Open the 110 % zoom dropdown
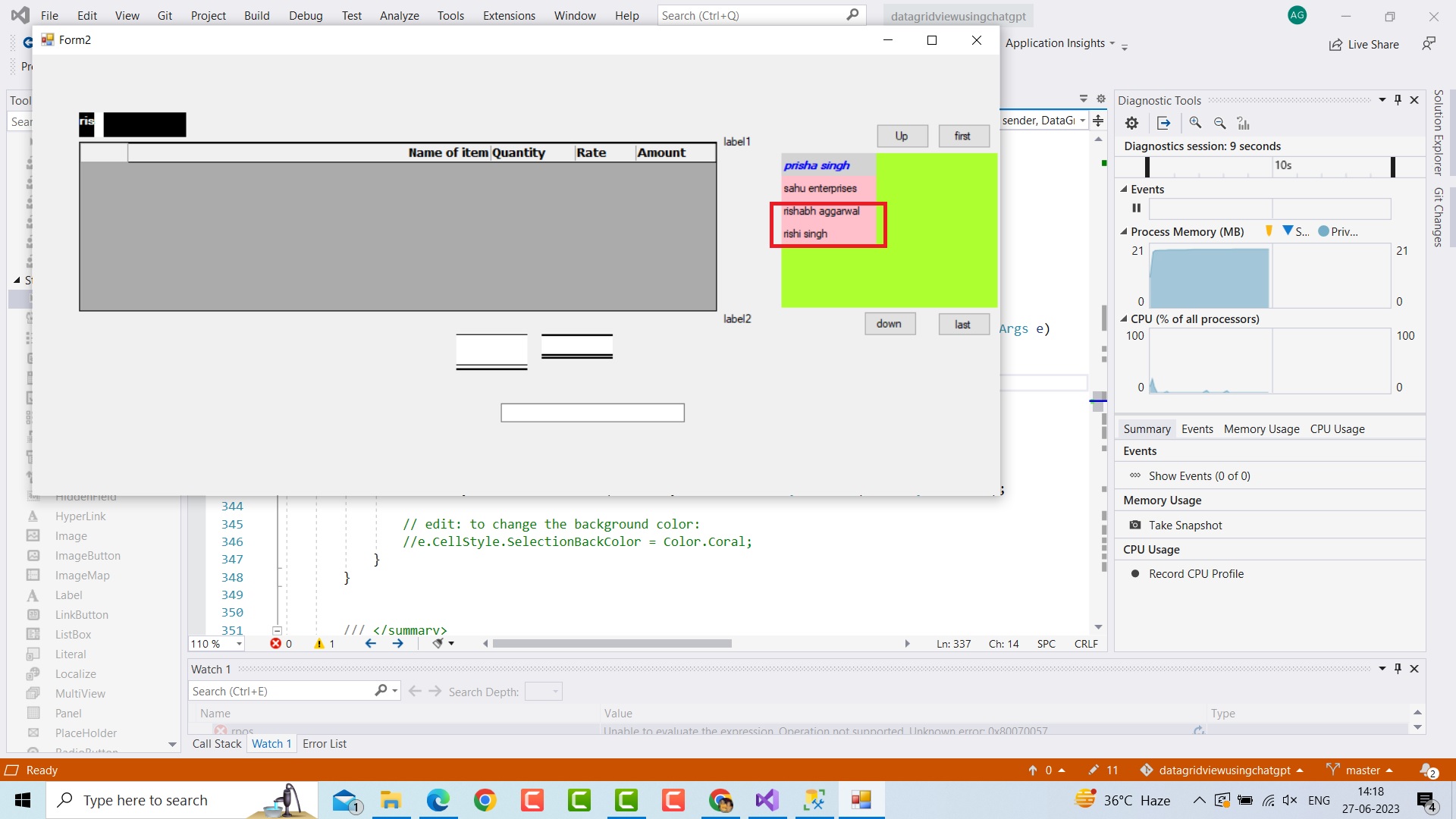Viewport: 1456px width, 819px height. point(239,644)
